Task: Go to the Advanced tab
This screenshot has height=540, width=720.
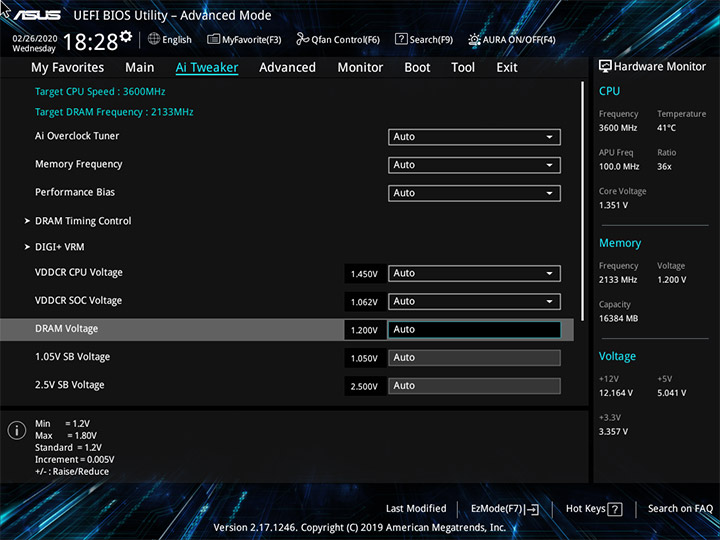Action: pos(287,68)
